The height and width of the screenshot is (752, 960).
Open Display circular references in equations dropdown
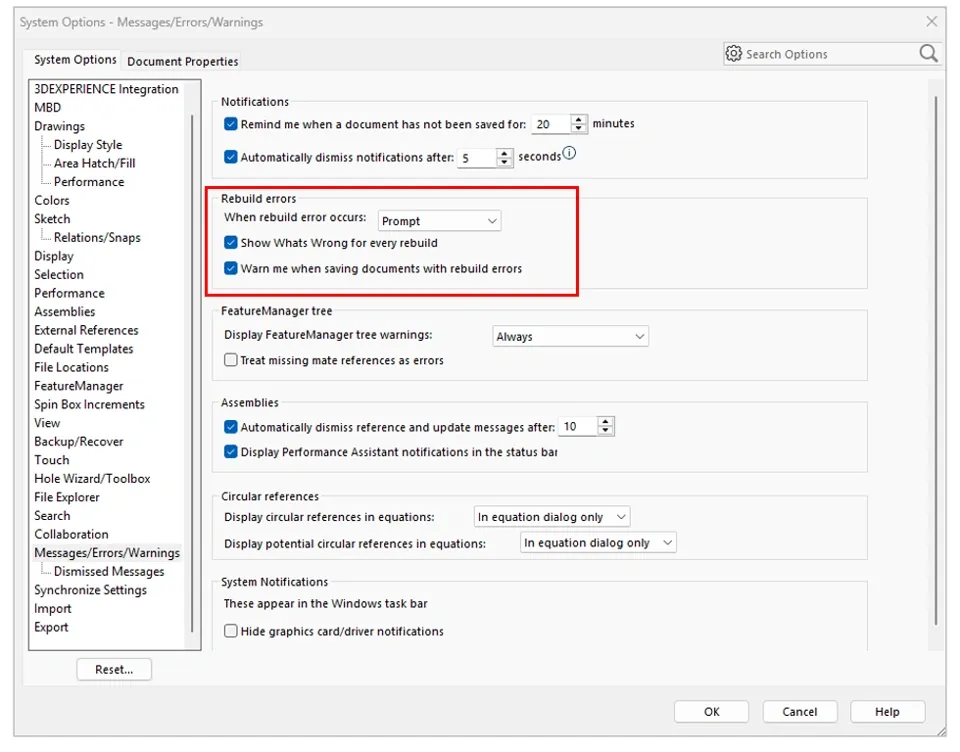(552, 517)
